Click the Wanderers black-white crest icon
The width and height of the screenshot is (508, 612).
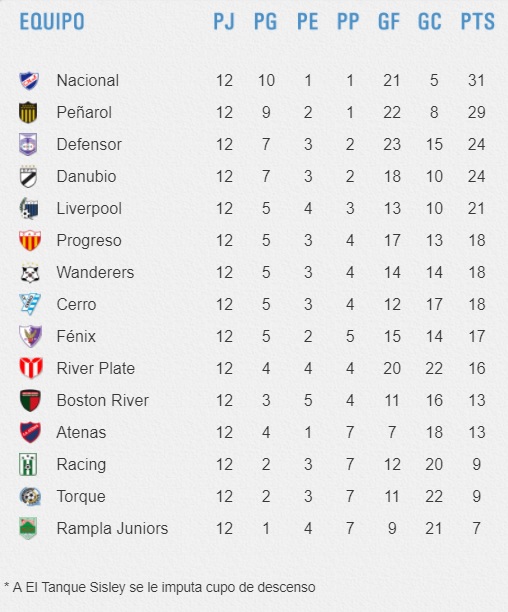coord(30,272)
